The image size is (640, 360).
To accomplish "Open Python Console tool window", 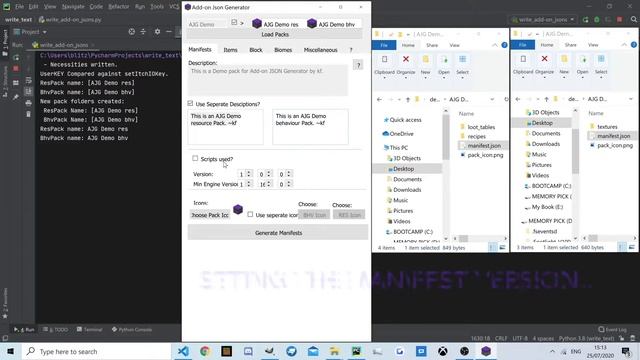I will pos(132,329).
